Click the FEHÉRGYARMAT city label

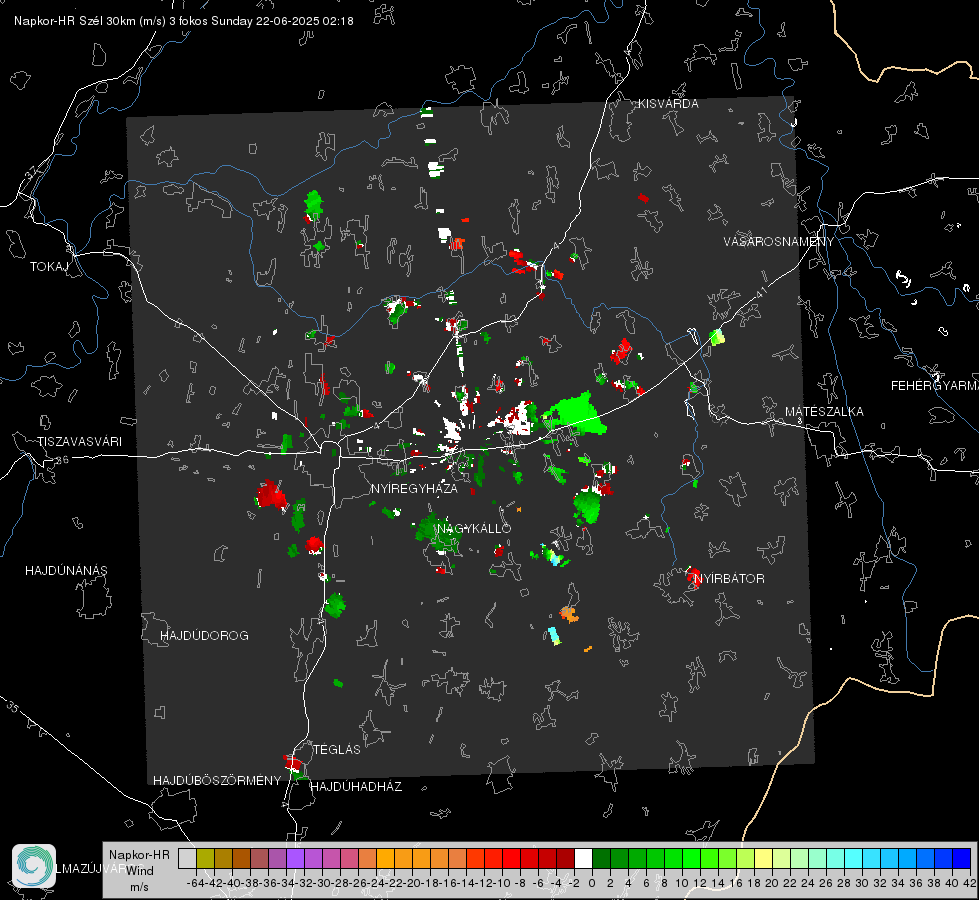[x=935, y=386]
